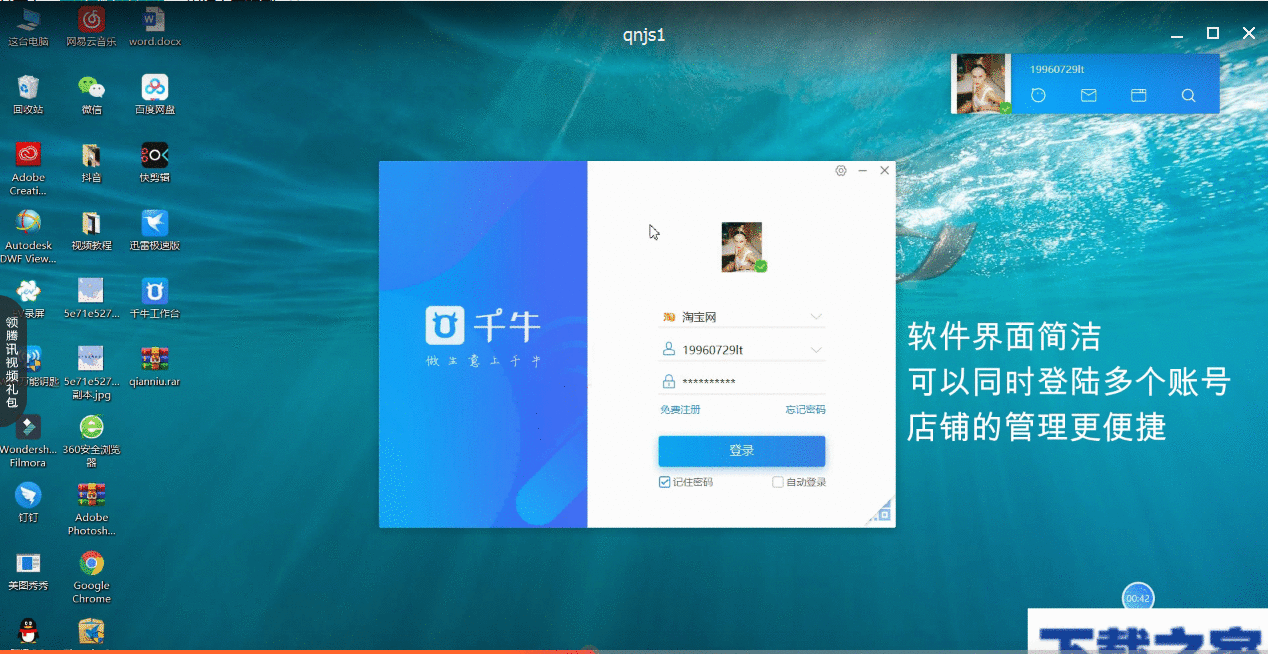The image size is (1268, 654).
Task: Click the search magnifier in the Qianniu panel
Action: pos(1188,95)
